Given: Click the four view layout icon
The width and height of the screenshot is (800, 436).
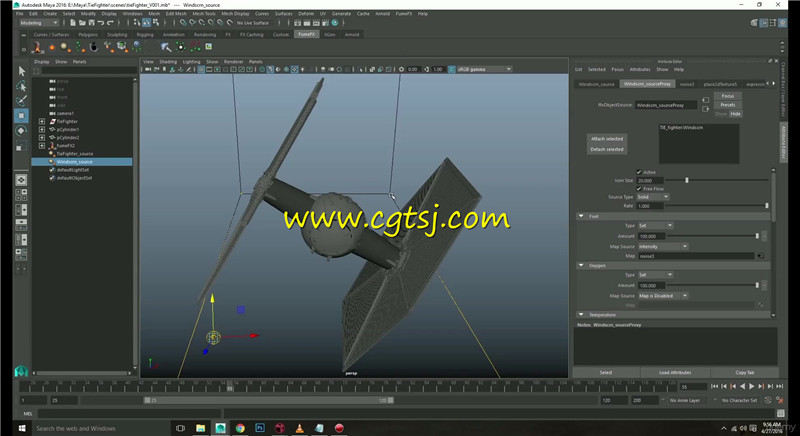Looking at the screenshot, I should [x=21, y=195].
